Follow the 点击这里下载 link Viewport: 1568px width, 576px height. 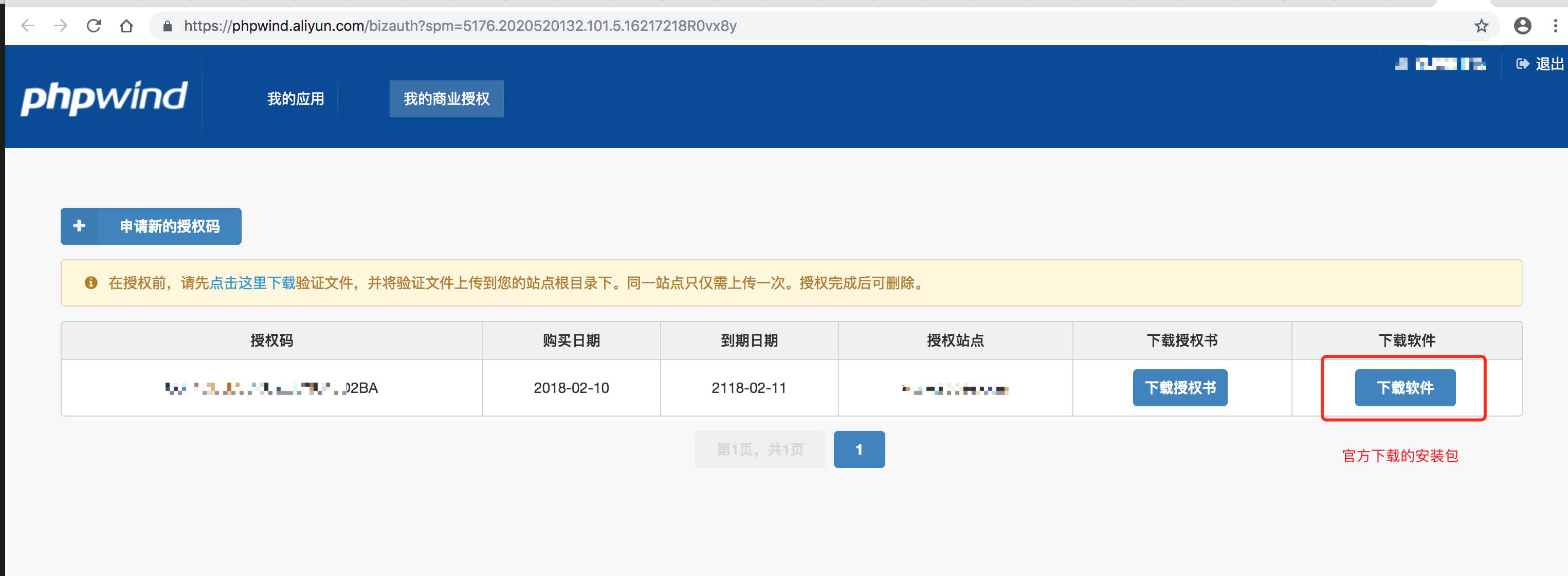252,283
